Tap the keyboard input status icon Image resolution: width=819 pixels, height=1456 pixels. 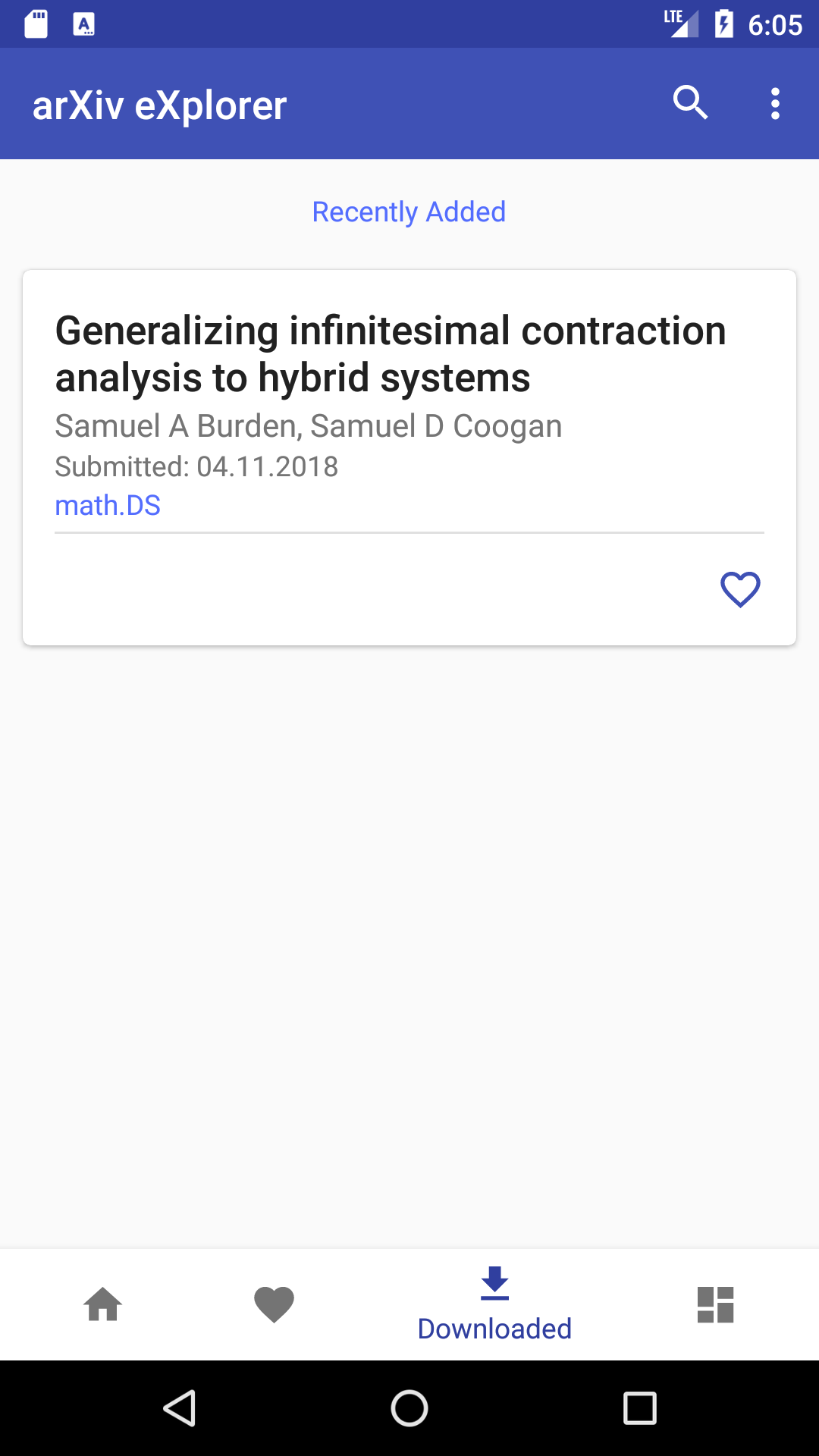coord(84,24)
